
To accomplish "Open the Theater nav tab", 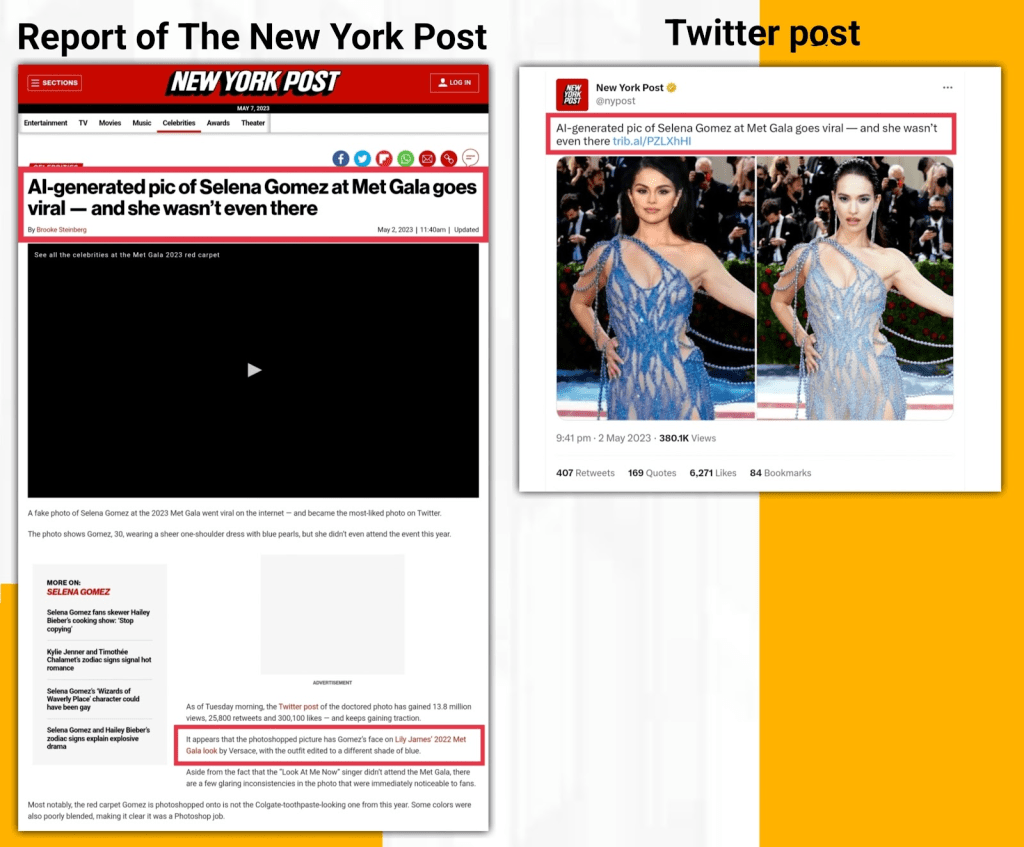I will 253,123.
